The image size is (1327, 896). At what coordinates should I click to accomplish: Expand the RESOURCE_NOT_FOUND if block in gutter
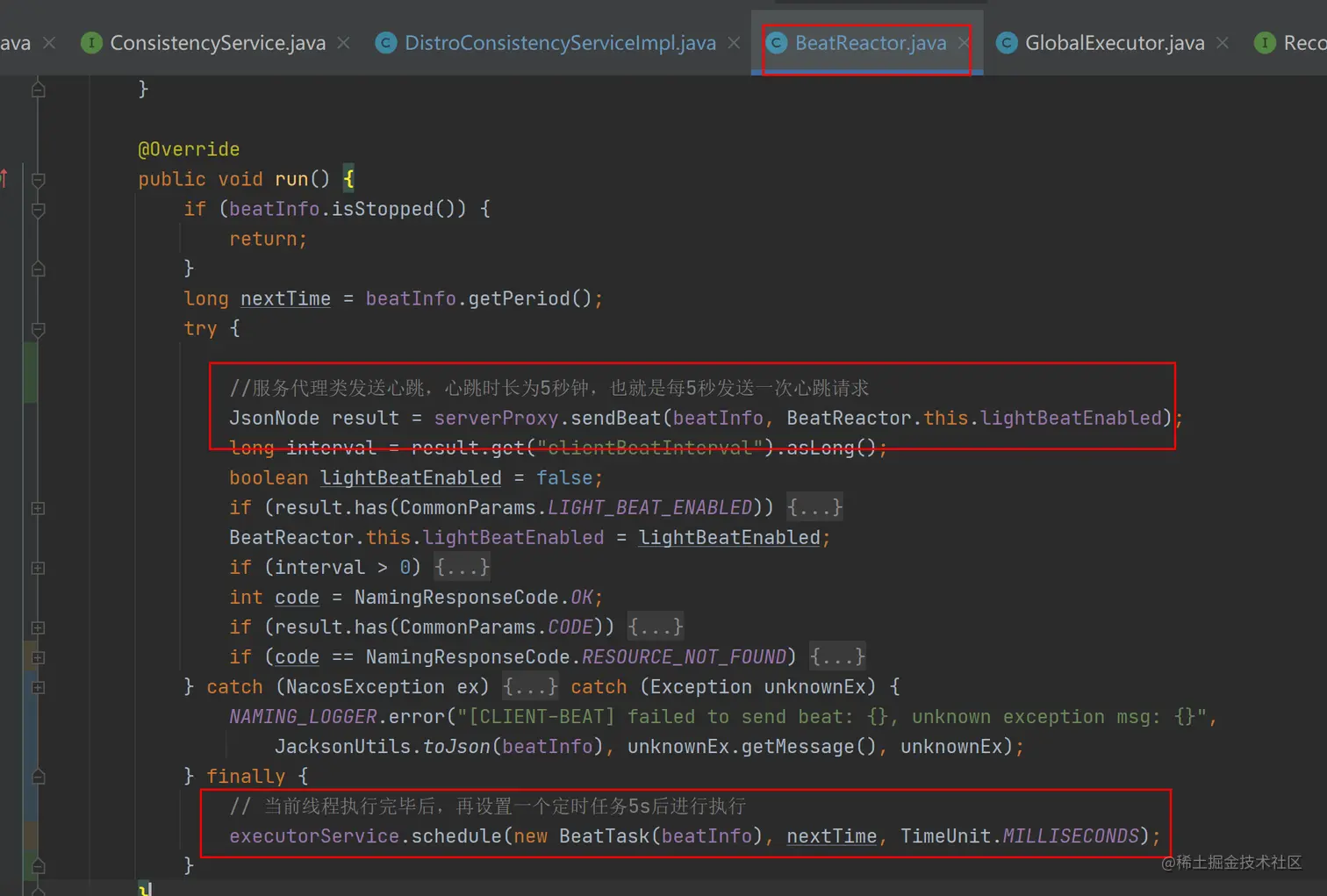pyautogui.click(x=38, y=657)
